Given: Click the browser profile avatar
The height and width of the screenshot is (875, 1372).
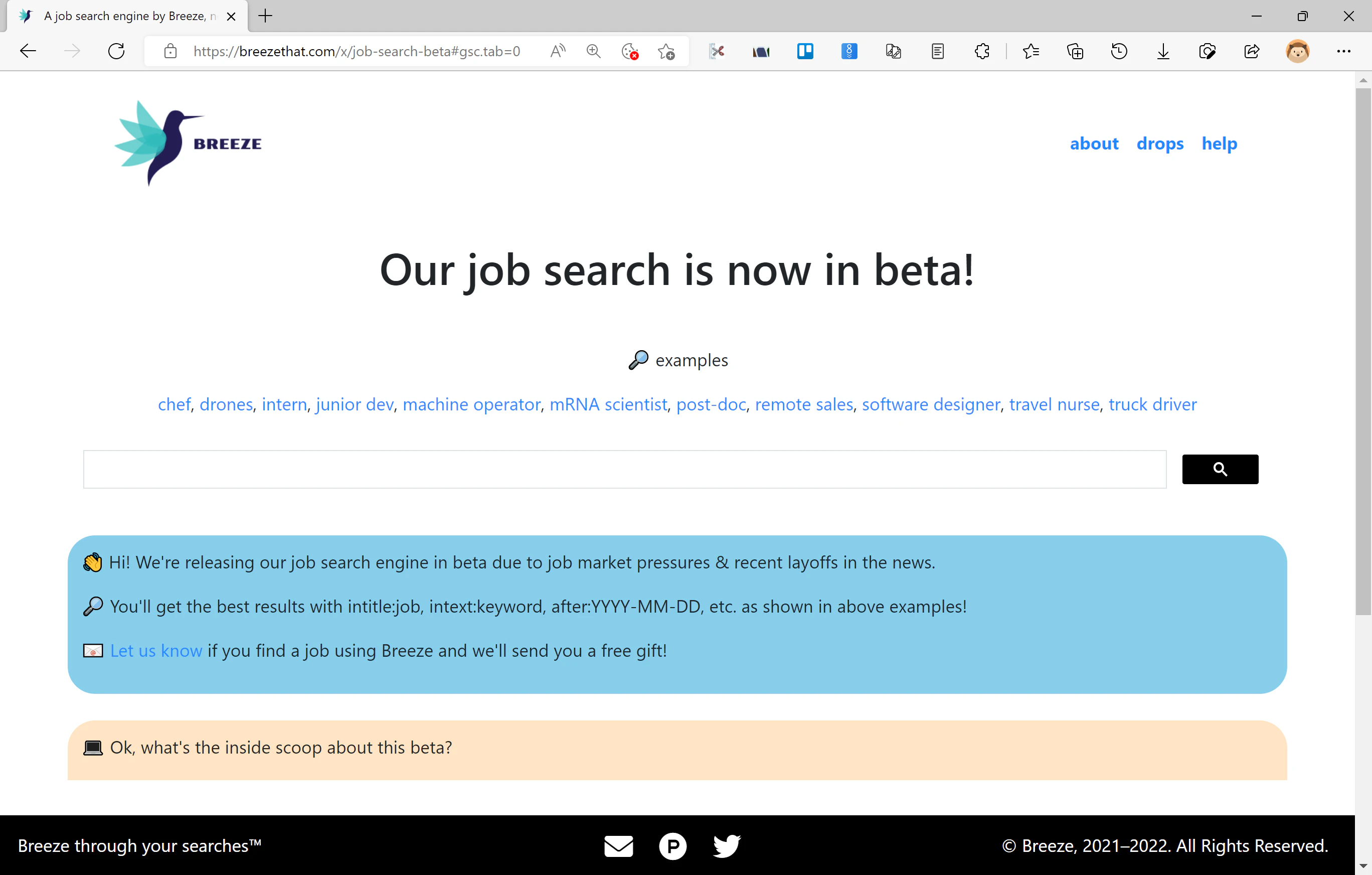Looking at the screenshot, I should tap(1297, 51).
